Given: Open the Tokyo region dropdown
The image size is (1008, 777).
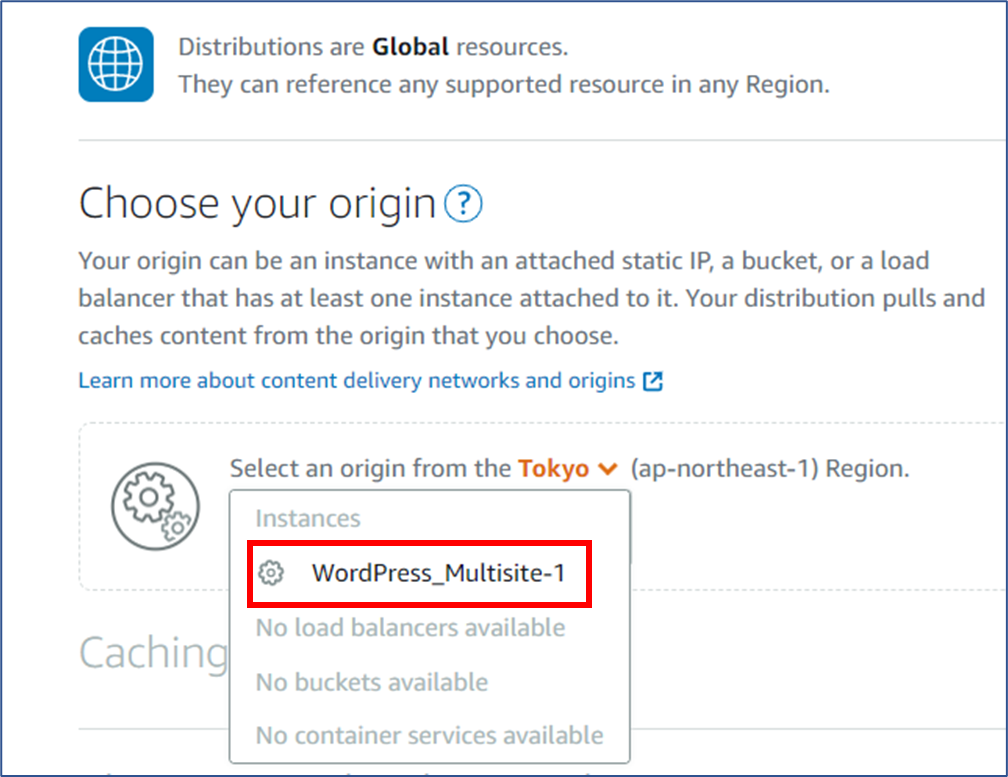Looking at the screenshot, I should [x=568, y=469].
